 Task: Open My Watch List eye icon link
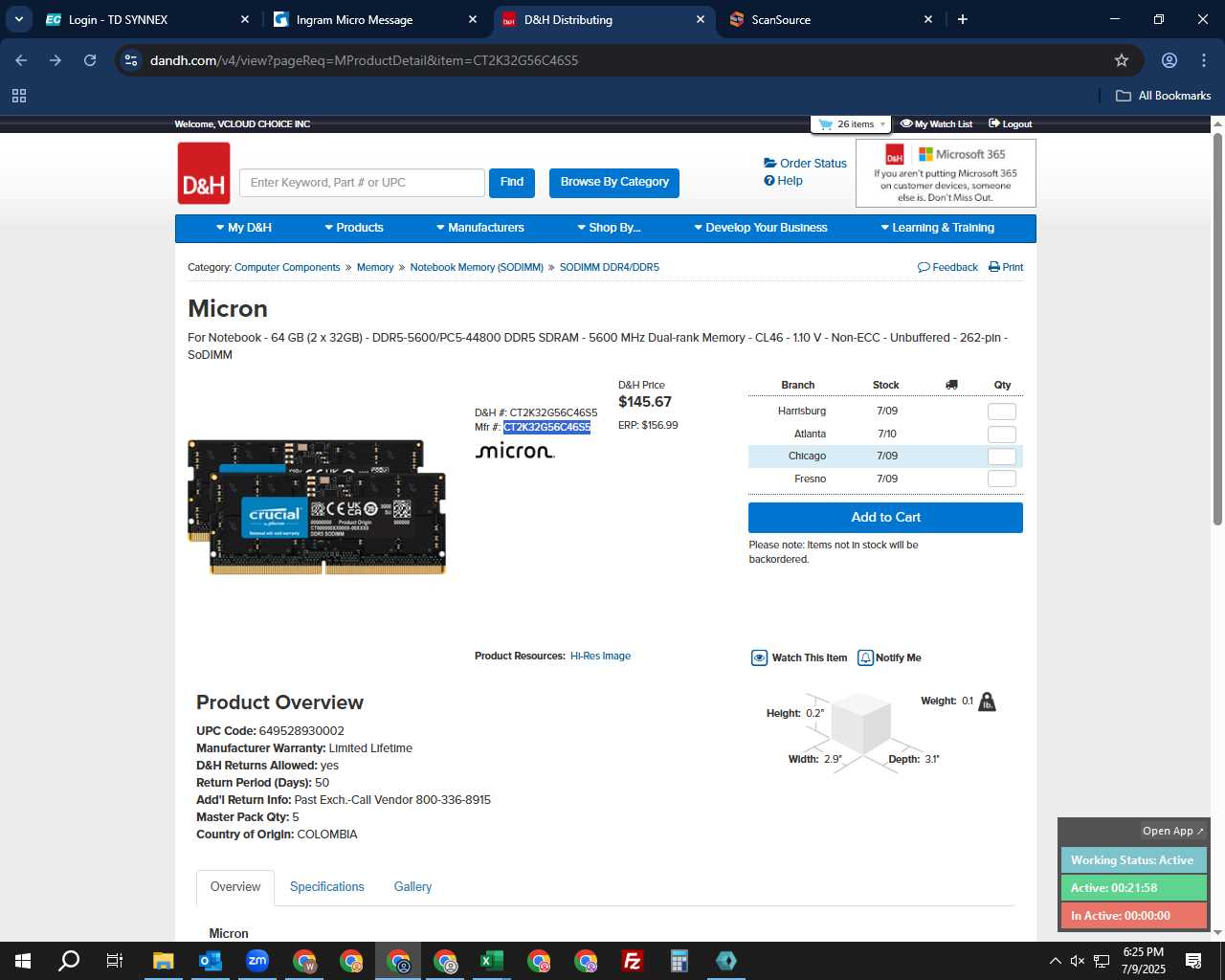[x=936, y=124]
